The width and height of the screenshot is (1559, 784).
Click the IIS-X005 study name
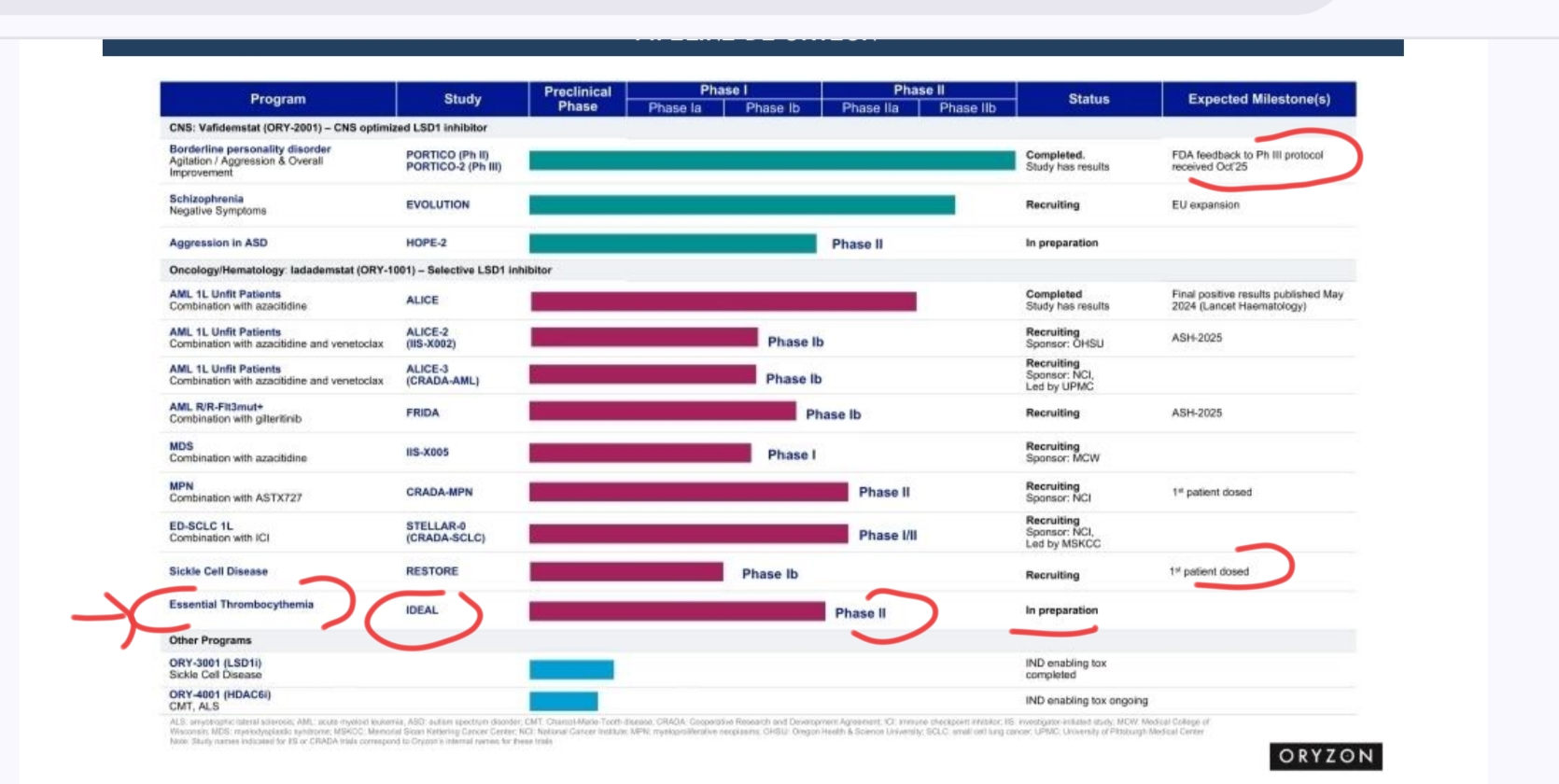pos(428,452)
